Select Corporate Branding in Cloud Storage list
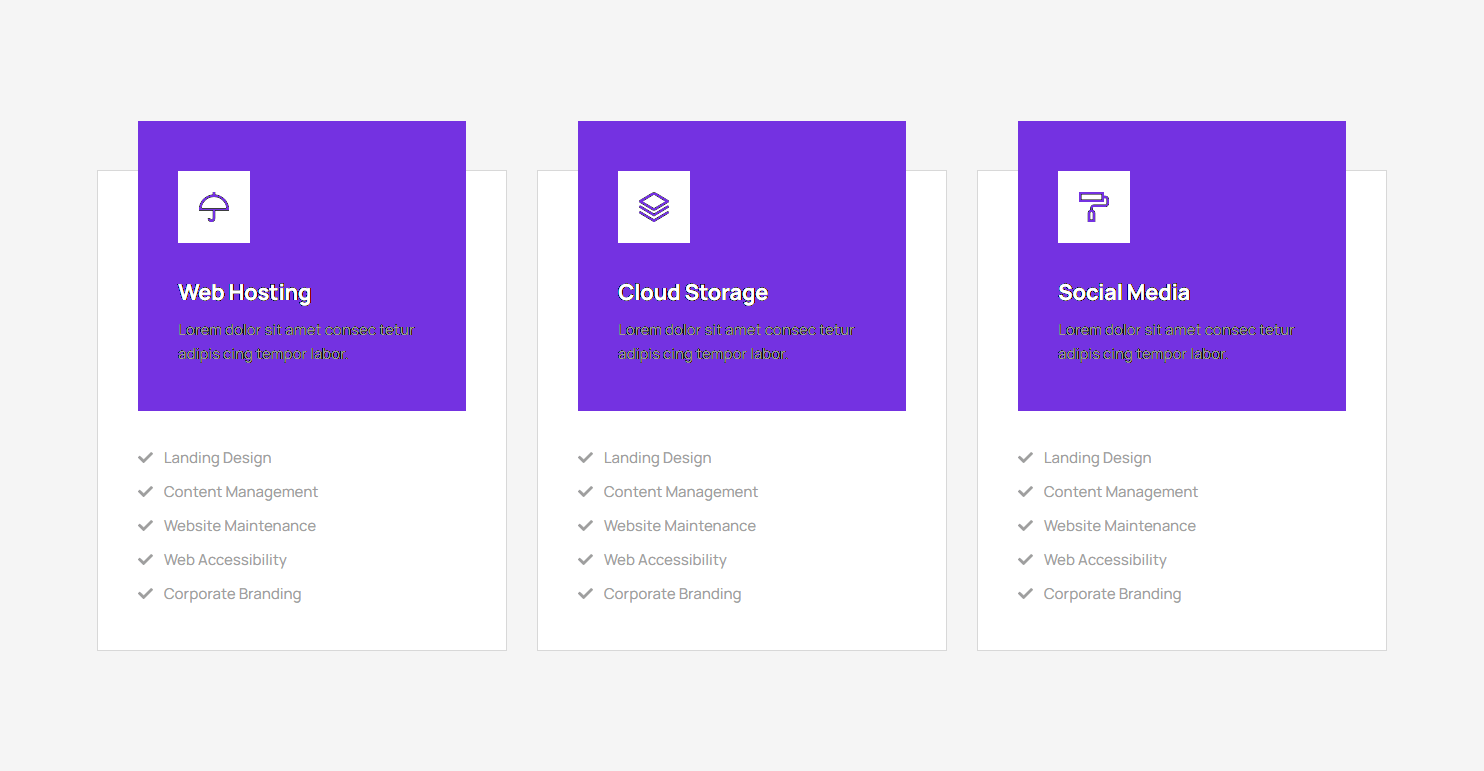The width and height of the screenshot is (1484, 771). 672,594
